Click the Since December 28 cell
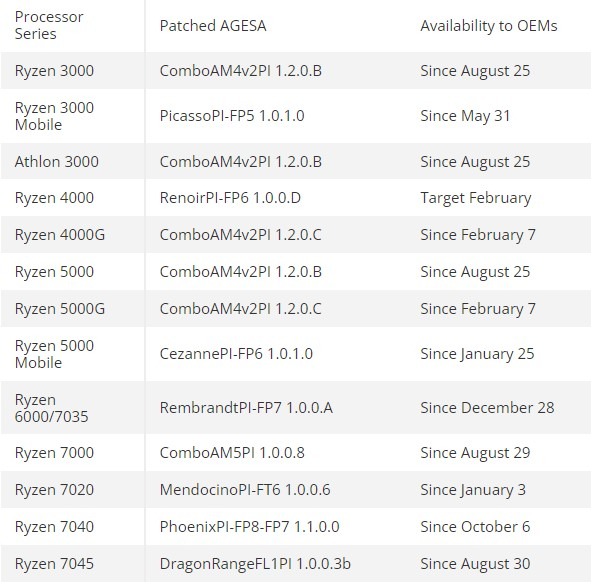The image size is (591, 582). [487, 407]
